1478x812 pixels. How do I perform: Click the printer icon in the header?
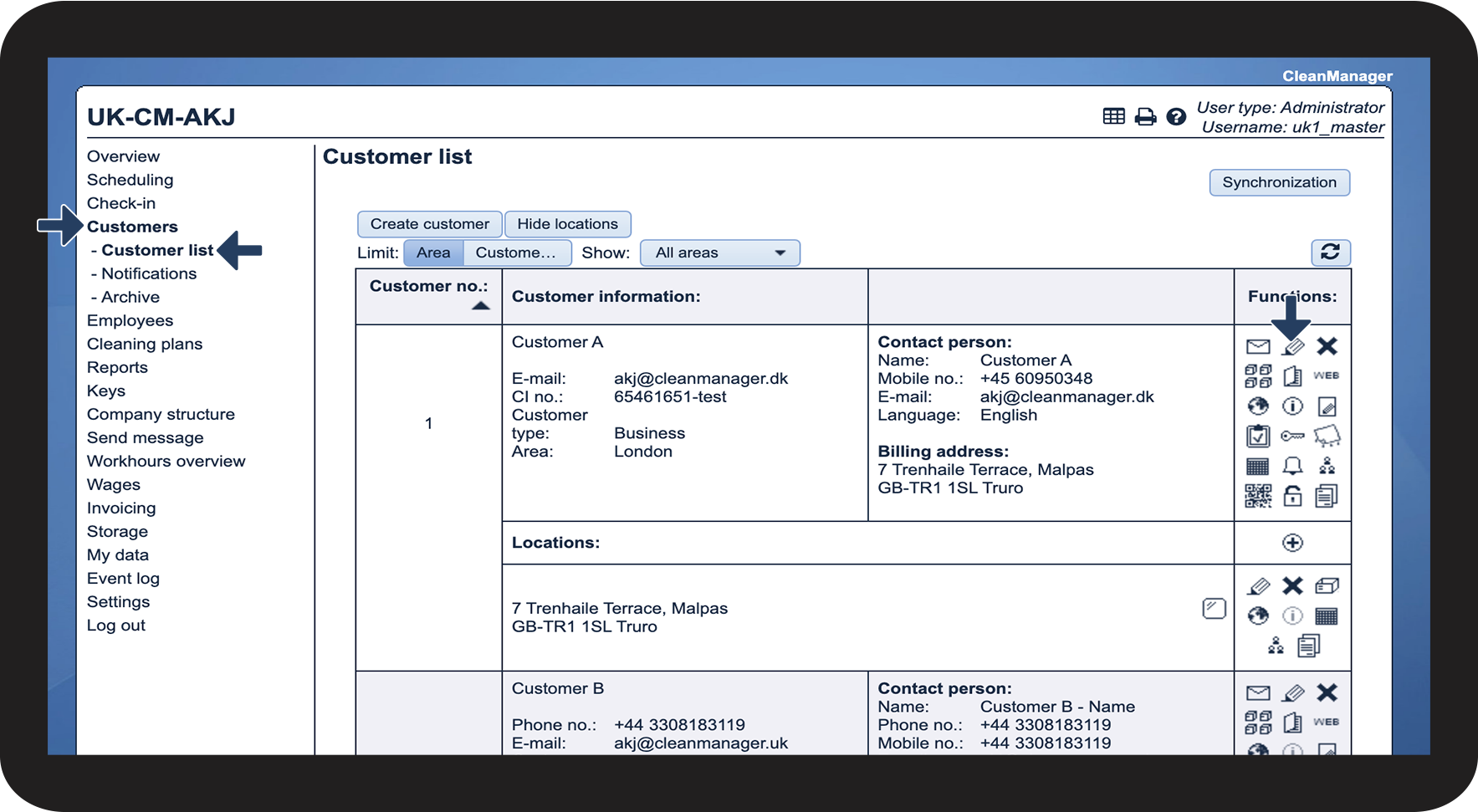tap(1145, 117)
